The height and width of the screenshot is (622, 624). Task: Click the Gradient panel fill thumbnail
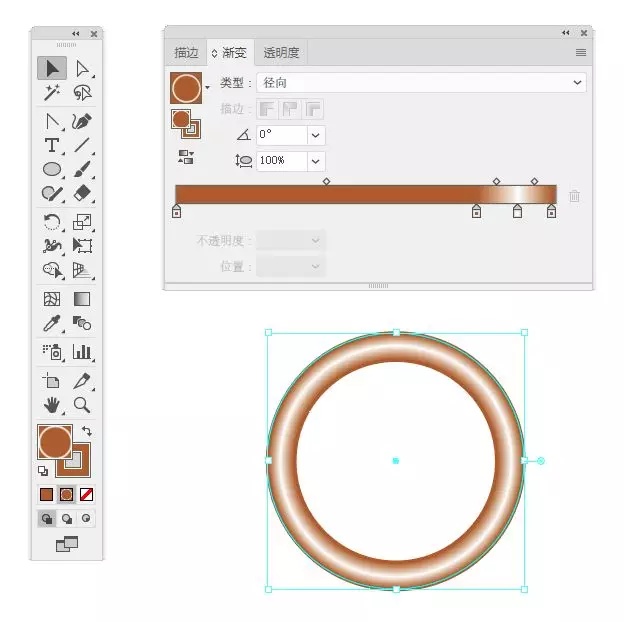[186, 88]
